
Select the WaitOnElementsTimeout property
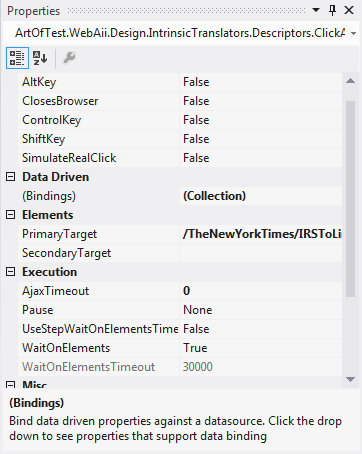click(x=99, y=367)
